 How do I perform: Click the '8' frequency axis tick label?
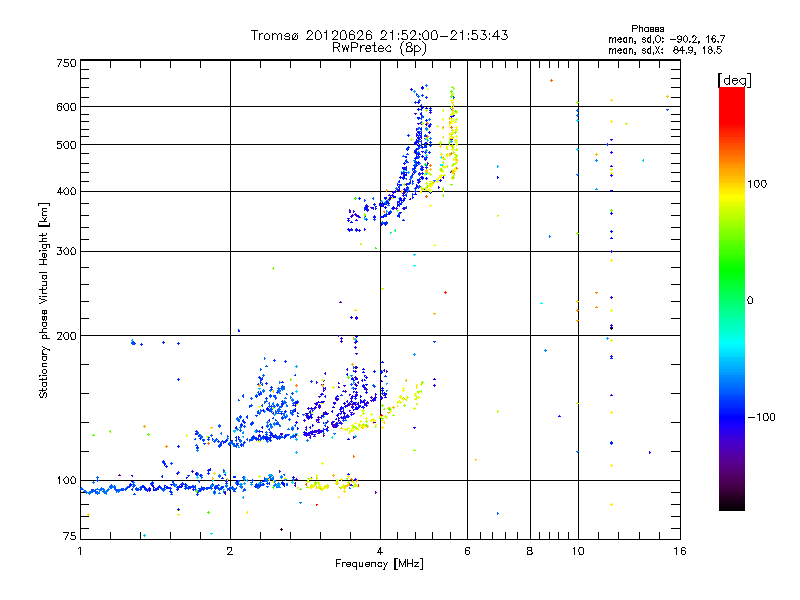click(530, 551)
